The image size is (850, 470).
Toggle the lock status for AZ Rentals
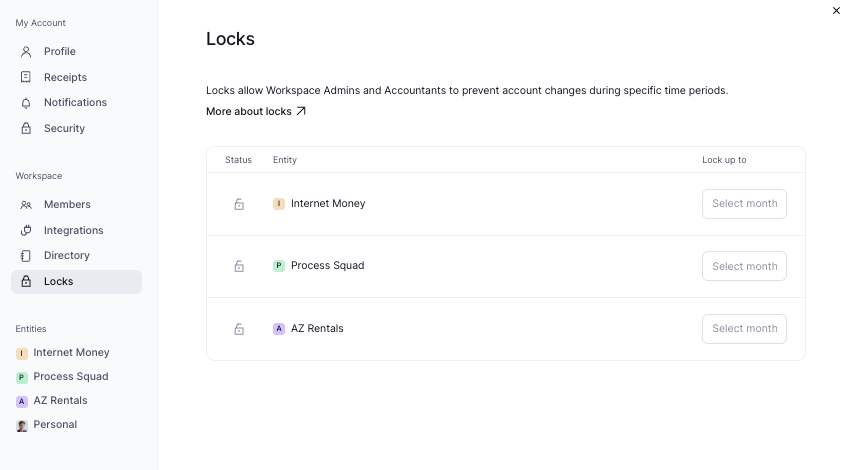[x=239, y=329]
